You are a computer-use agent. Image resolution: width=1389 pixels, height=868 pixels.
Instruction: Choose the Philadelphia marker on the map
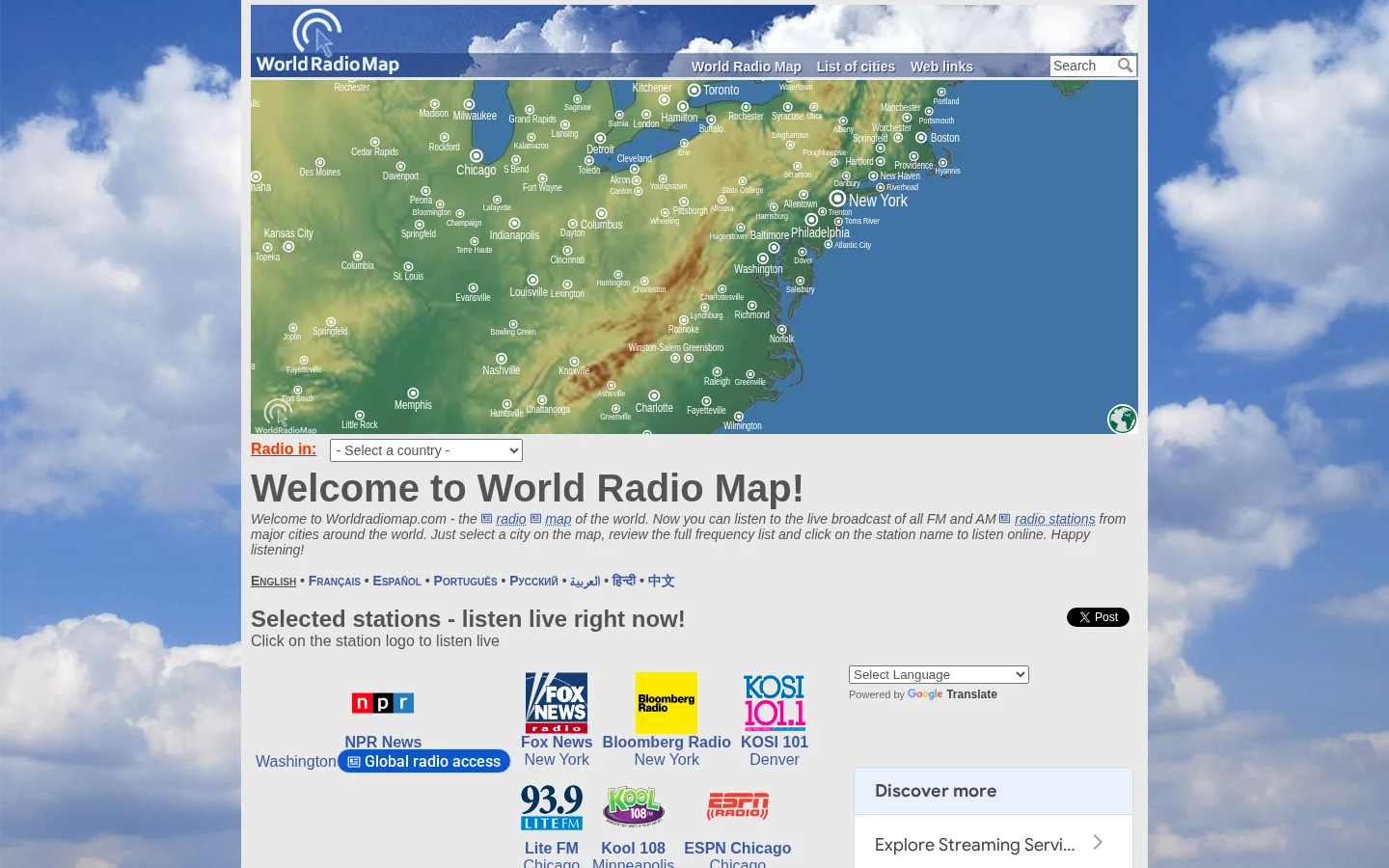tap(811, 220)
